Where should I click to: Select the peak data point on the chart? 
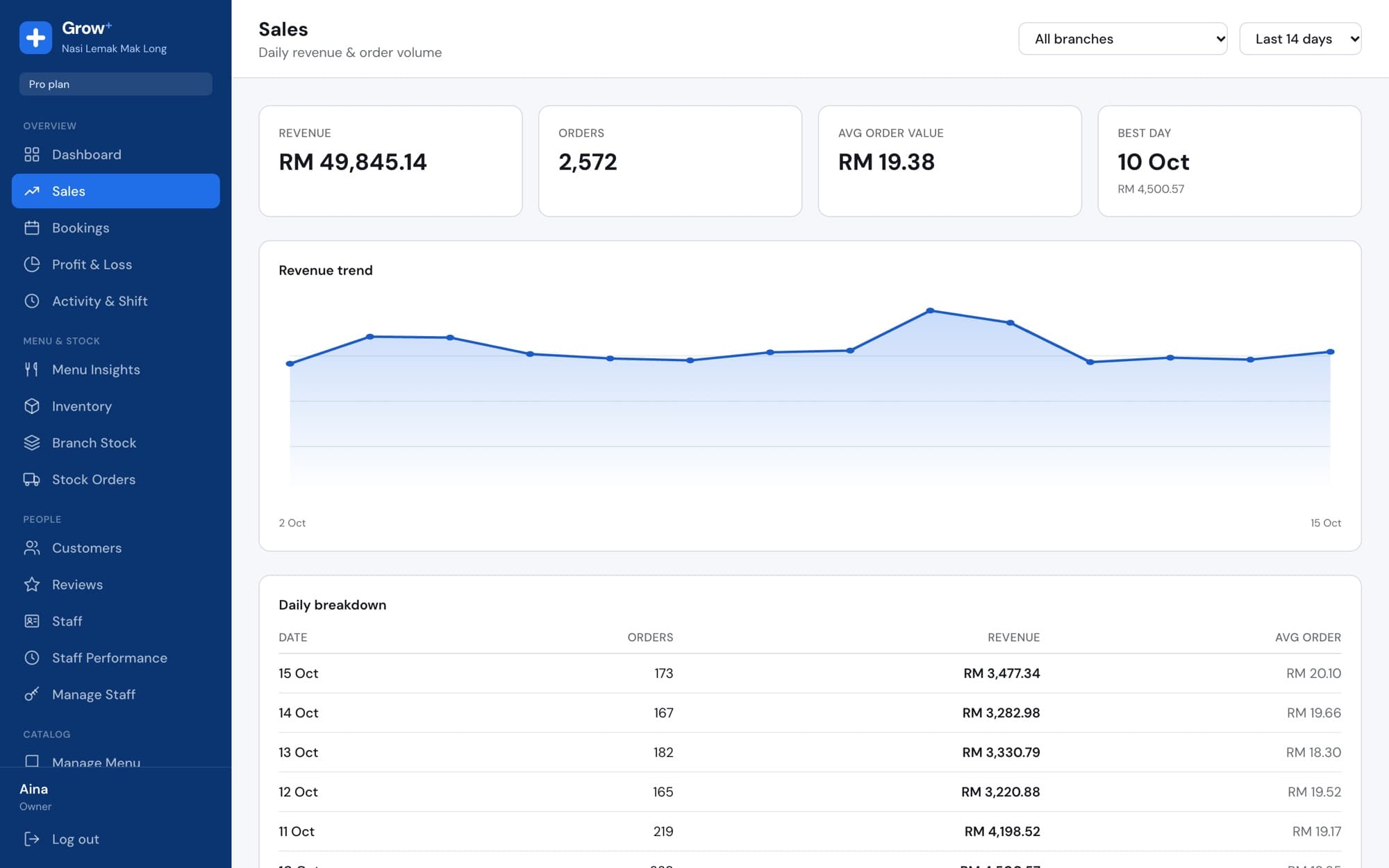(x=930, y=310)
